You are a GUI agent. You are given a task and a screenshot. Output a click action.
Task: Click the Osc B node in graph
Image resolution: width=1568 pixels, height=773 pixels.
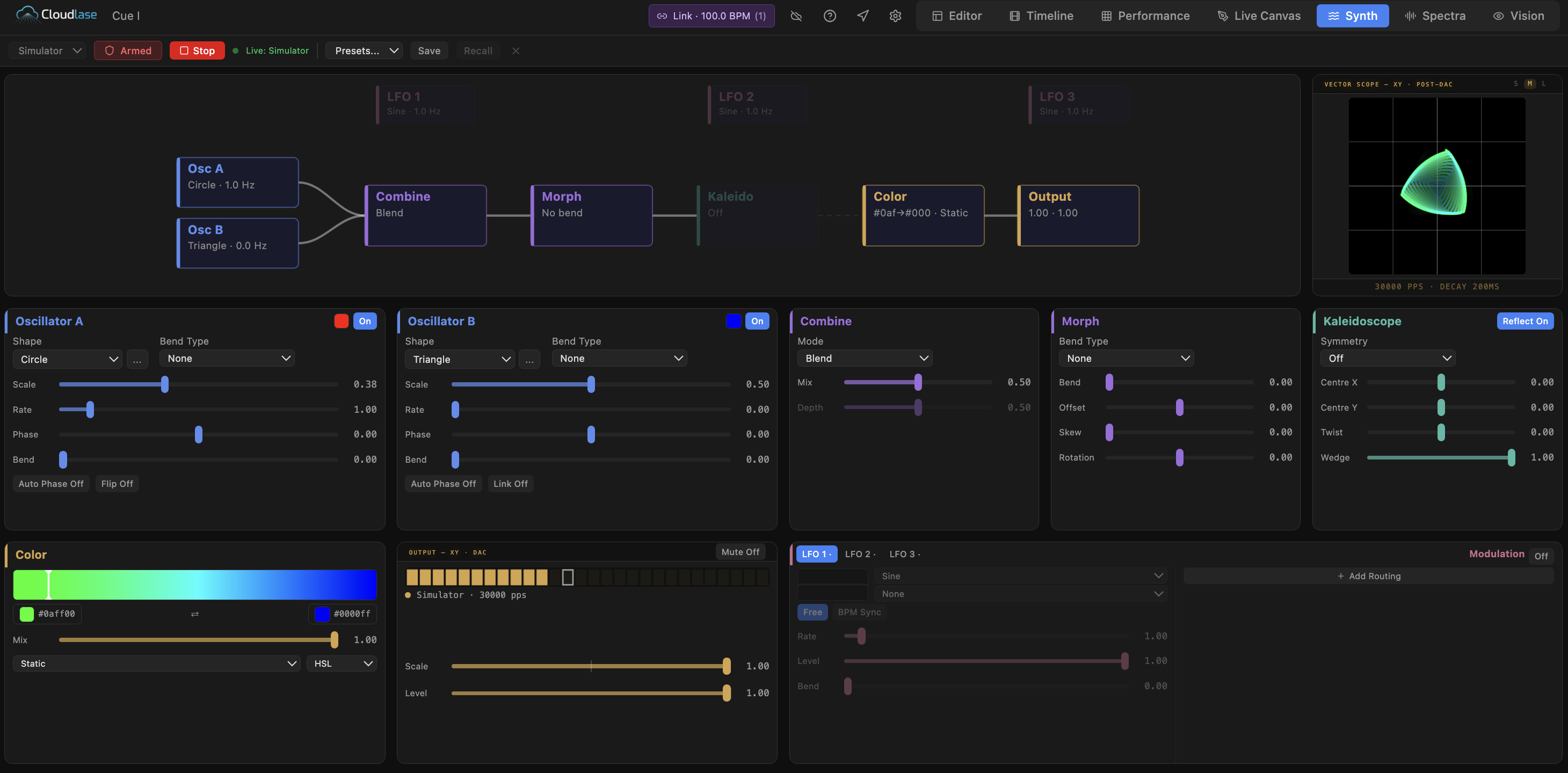point(237,243)
